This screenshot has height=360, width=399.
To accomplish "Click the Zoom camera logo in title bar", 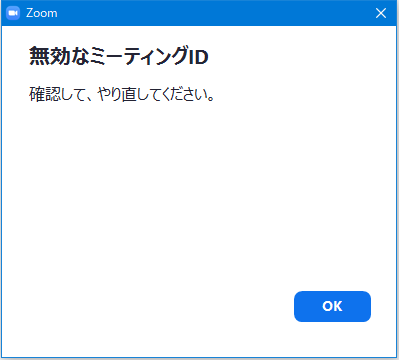I will coord(13,13).
